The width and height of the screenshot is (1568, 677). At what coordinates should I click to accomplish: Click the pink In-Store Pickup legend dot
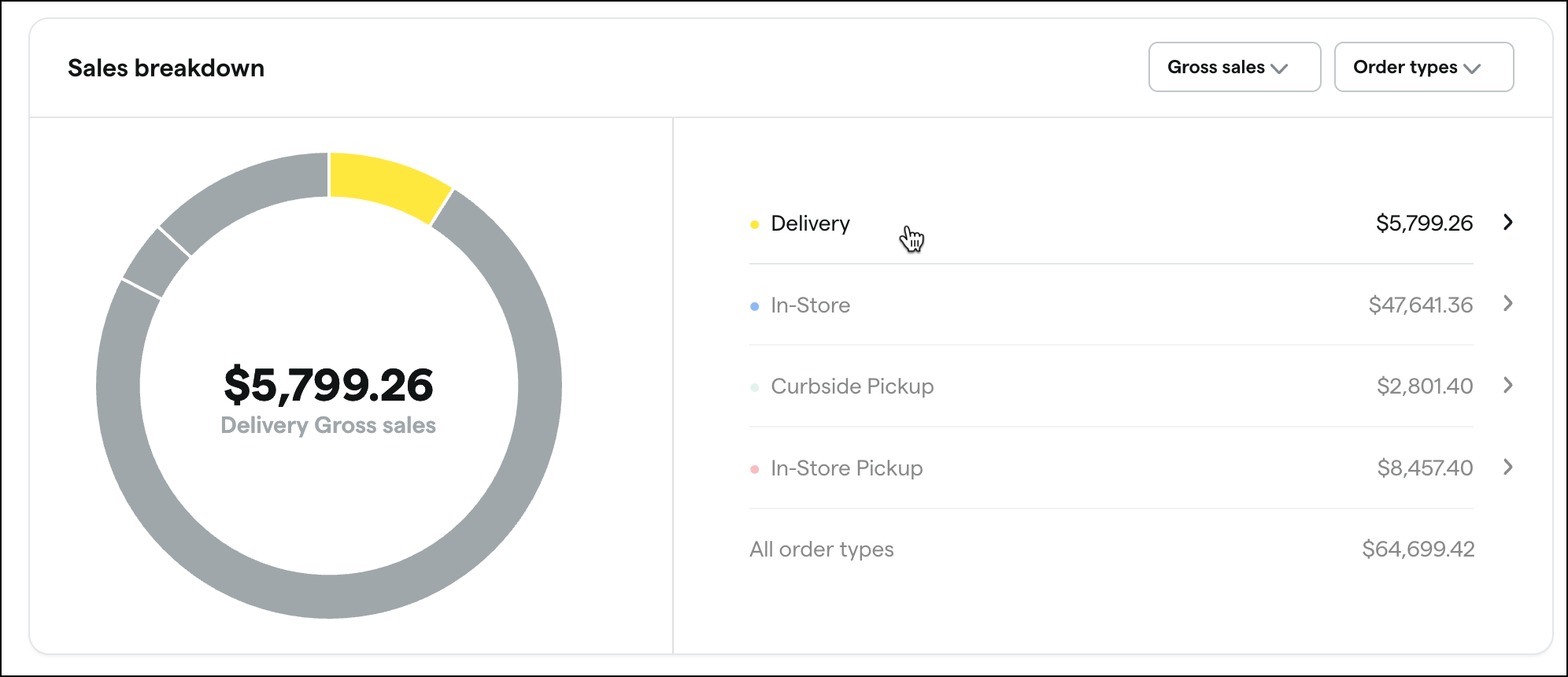753,468
